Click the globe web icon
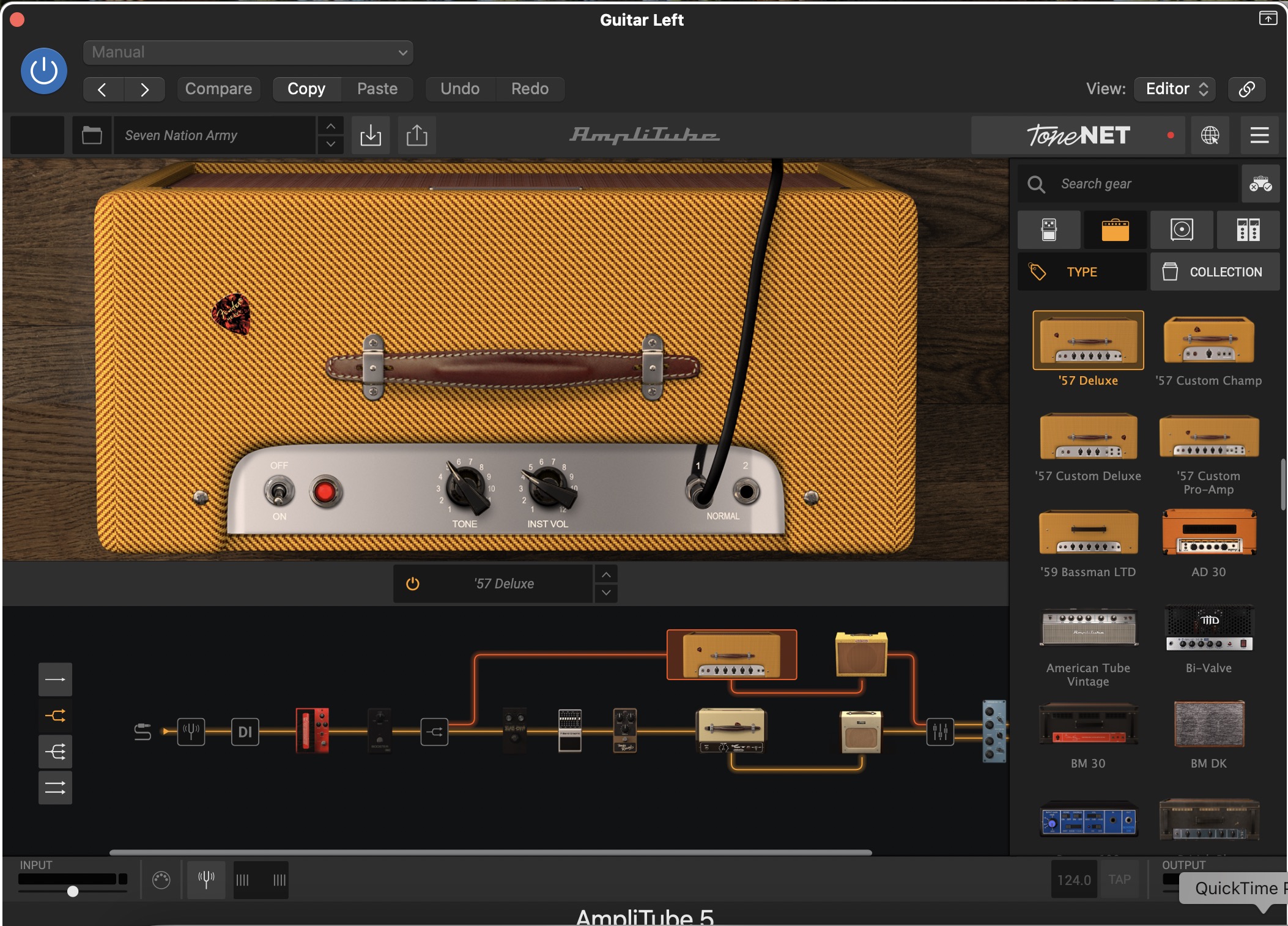Viewport: 1288px width, 926px height. coord(1210,135)
